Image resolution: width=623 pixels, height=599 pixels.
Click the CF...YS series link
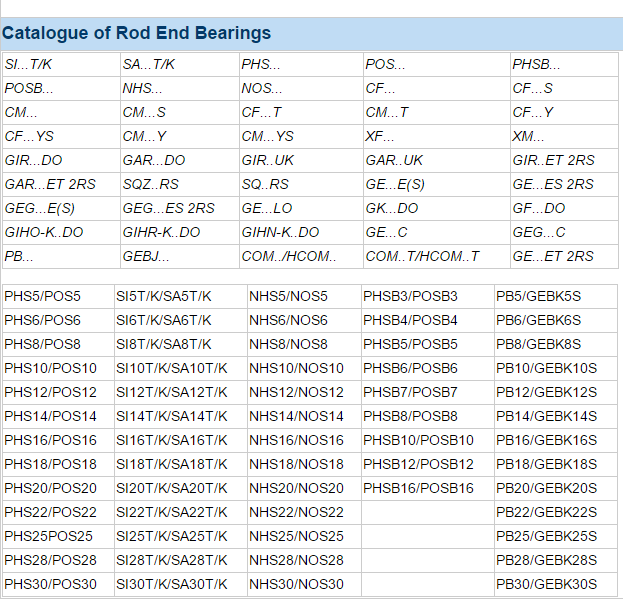point(29,136)
